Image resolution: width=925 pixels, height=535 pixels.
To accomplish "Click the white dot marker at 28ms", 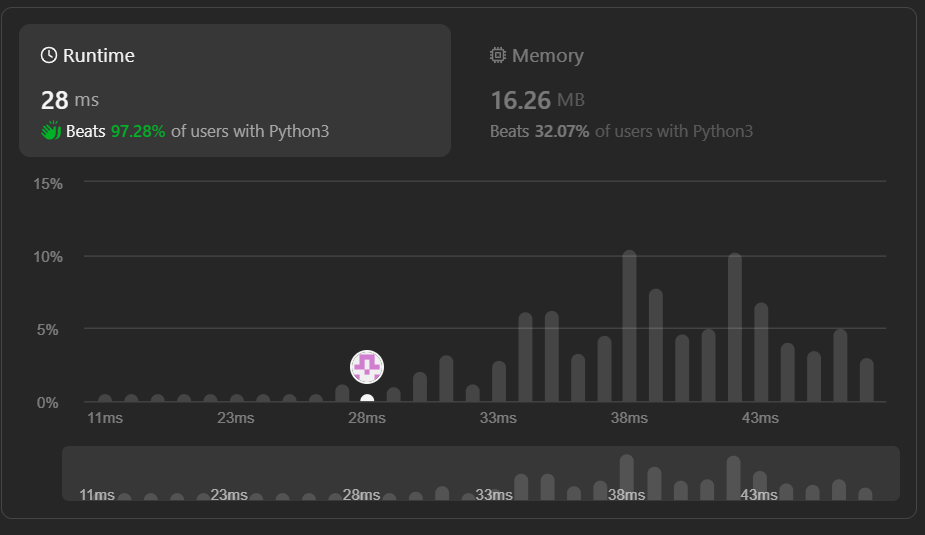I will 367,400.
